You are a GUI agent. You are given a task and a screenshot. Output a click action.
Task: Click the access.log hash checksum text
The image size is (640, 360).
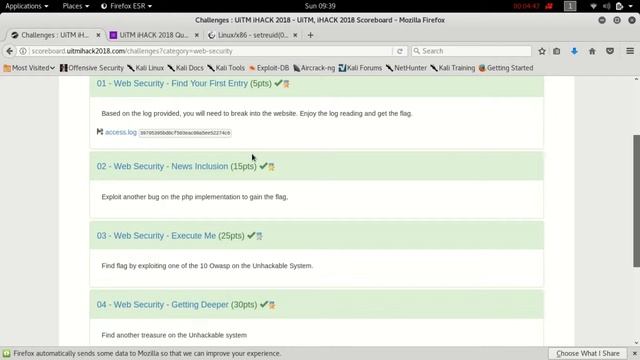185,133
